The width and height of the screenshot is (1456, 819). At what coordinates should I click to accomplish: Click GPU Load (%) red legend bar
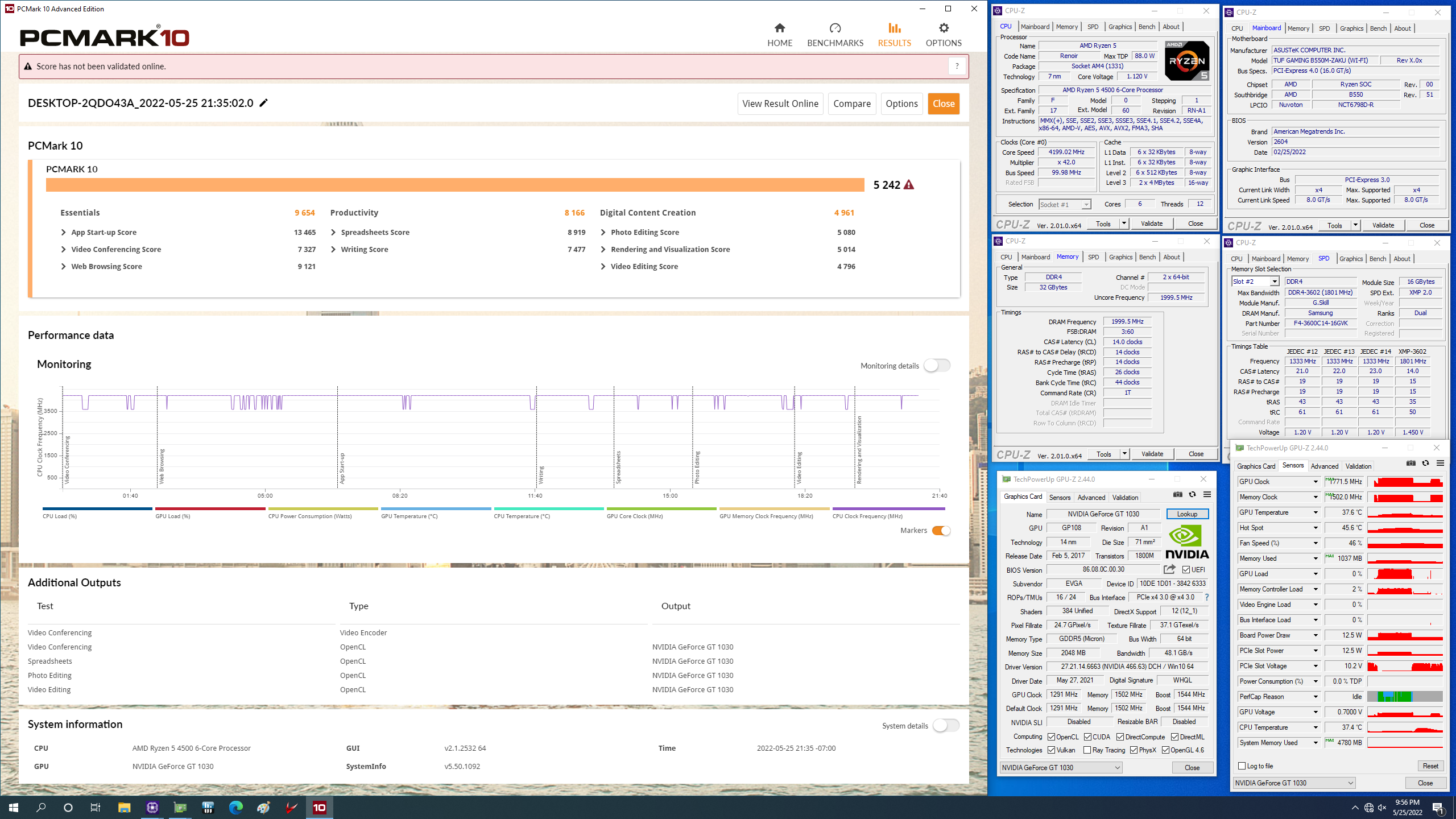click(x=210, y=508)
